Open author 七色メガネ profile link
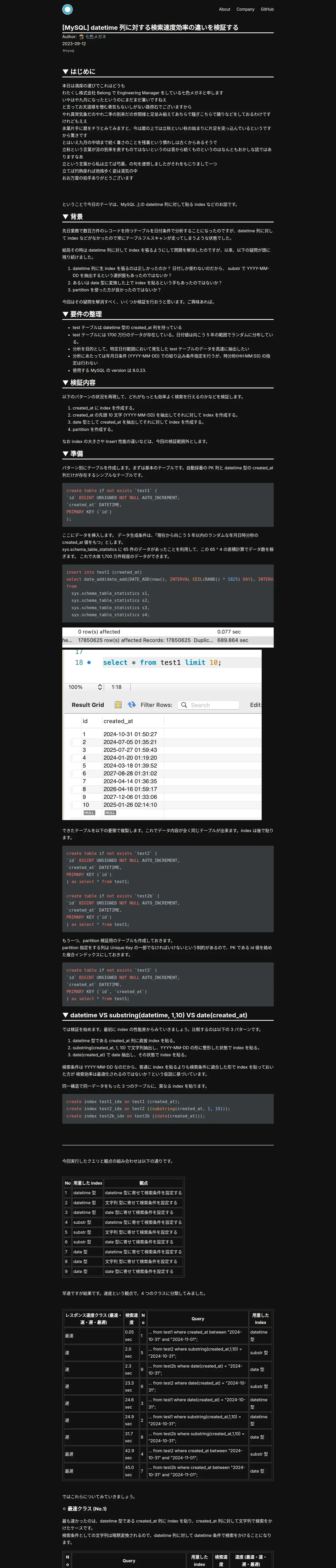 [x=96, y=37]
